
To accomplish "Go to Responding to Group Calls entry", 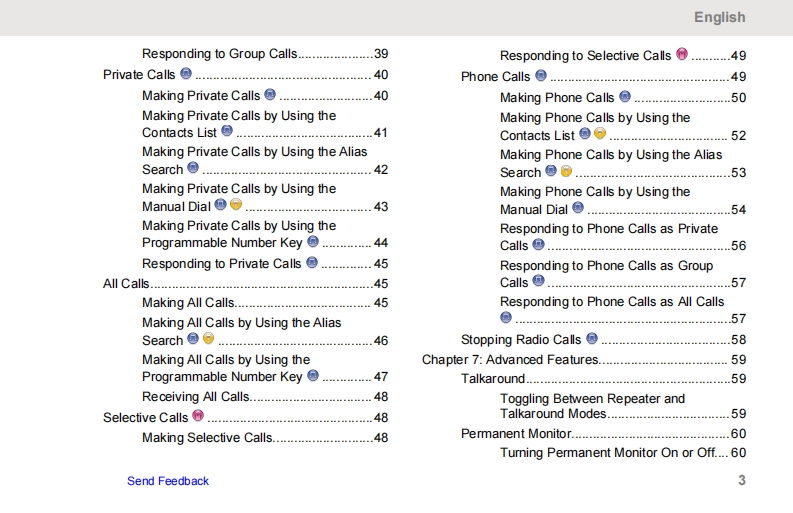I will [219, 54].
